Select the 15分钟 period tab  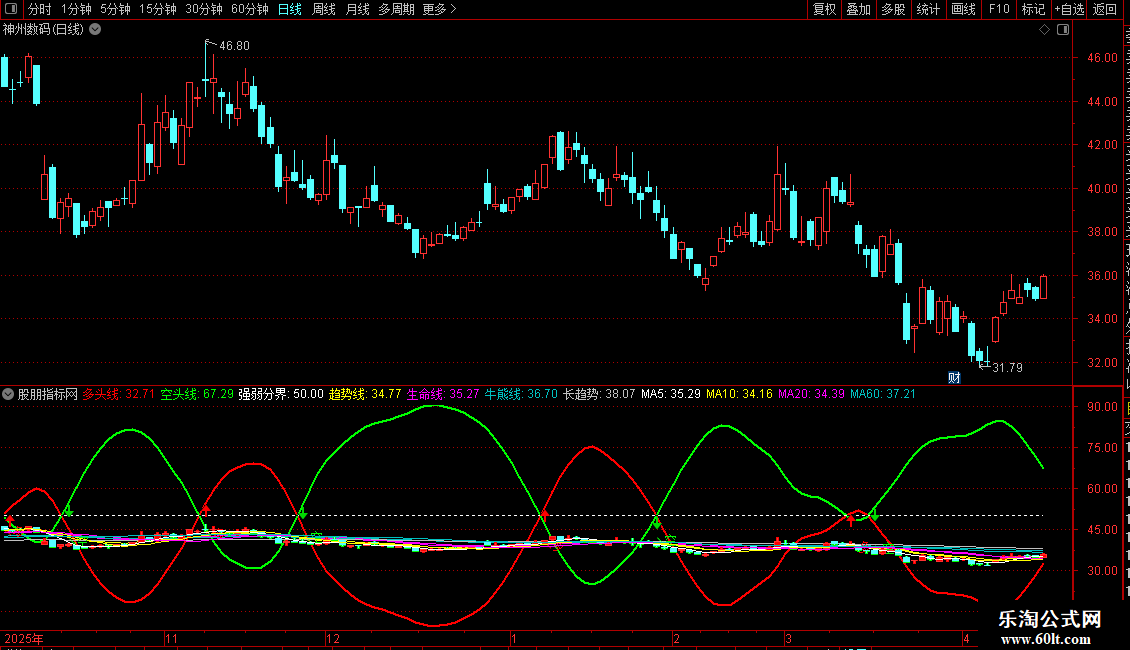pos(157,9)
